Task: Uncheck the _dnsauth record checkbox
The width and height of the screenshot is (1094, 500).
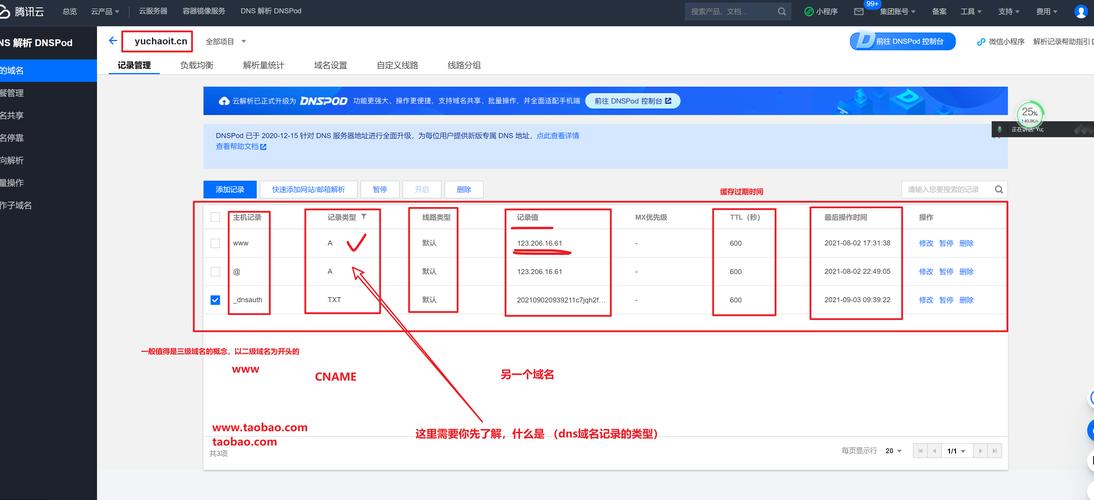Action: [x=215, y=299]
